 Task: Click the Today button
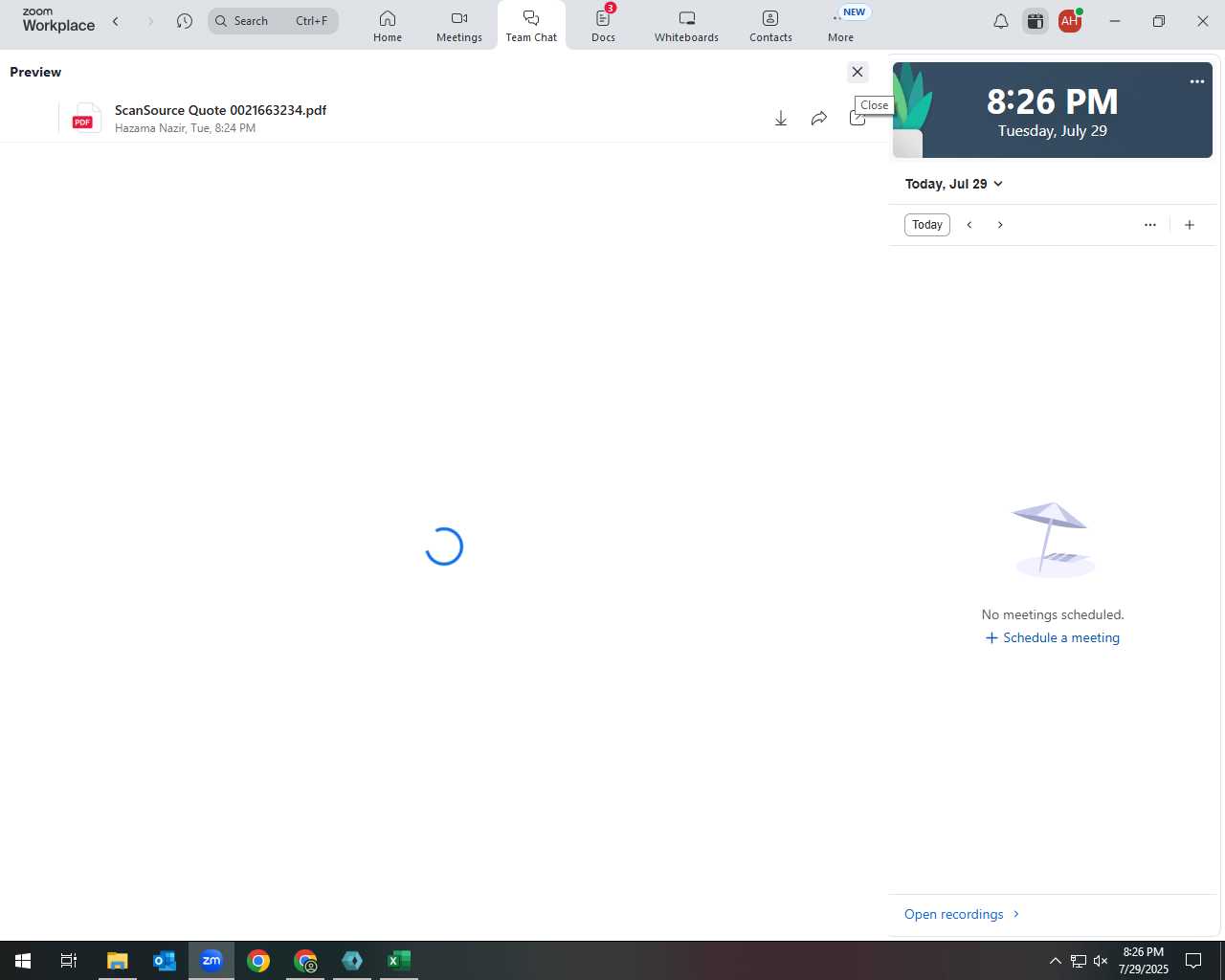click(x=927, y=225)
